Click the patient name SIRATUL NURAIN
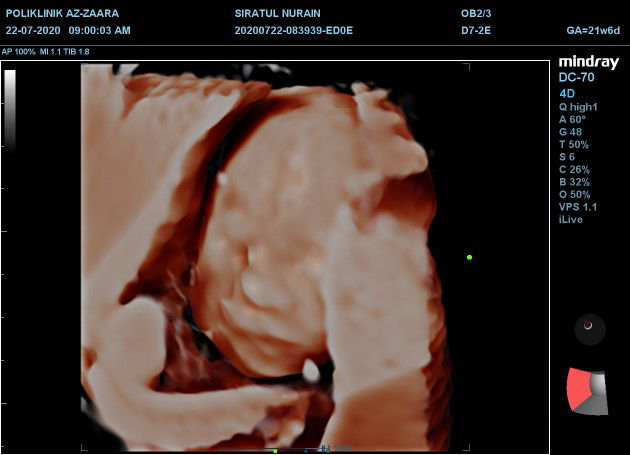This screenshot has height=455, width=630. coord(279,15)
